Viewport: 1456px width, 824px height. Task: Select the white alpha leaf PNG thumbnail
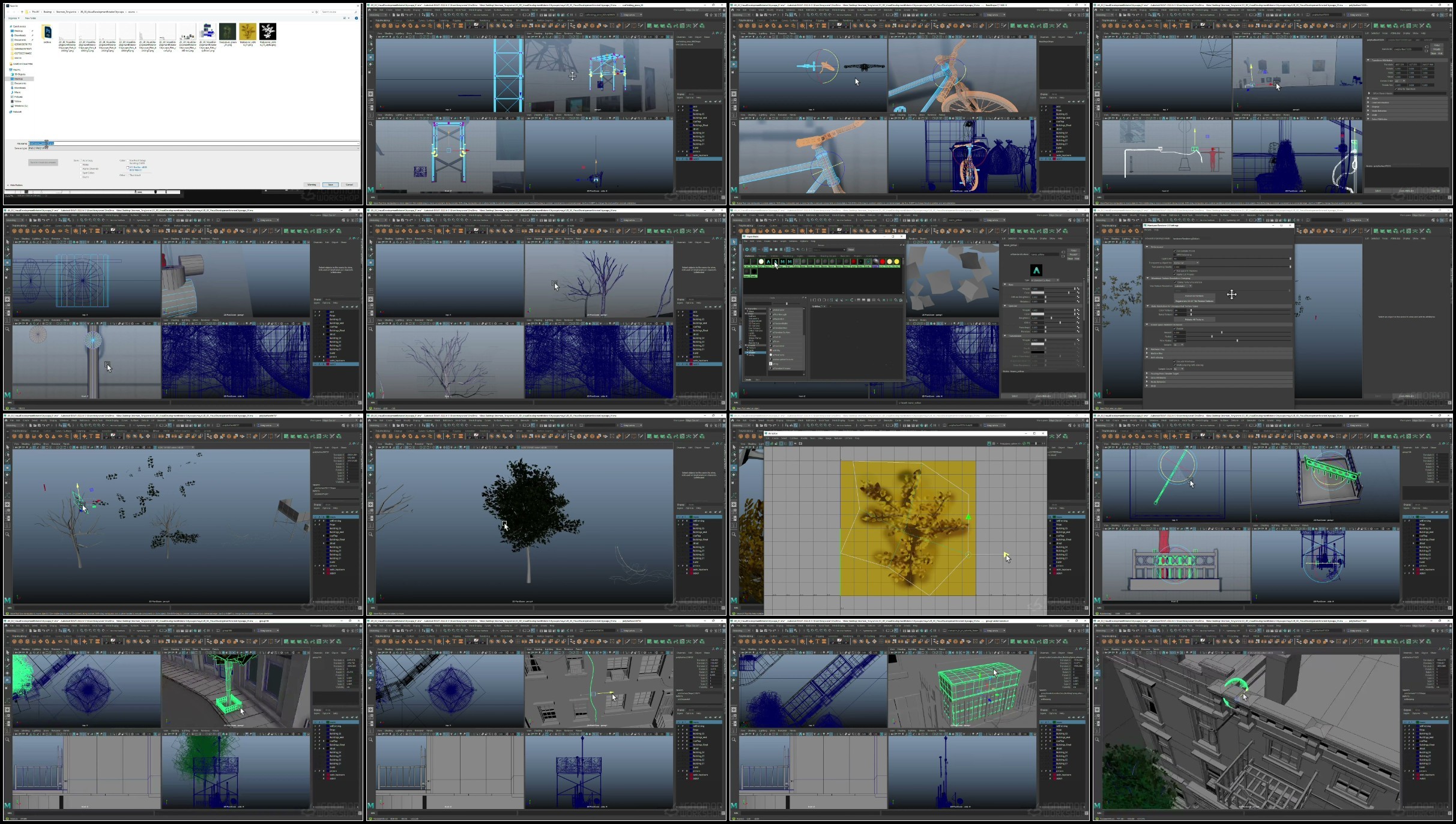click(x=268, y=32)
